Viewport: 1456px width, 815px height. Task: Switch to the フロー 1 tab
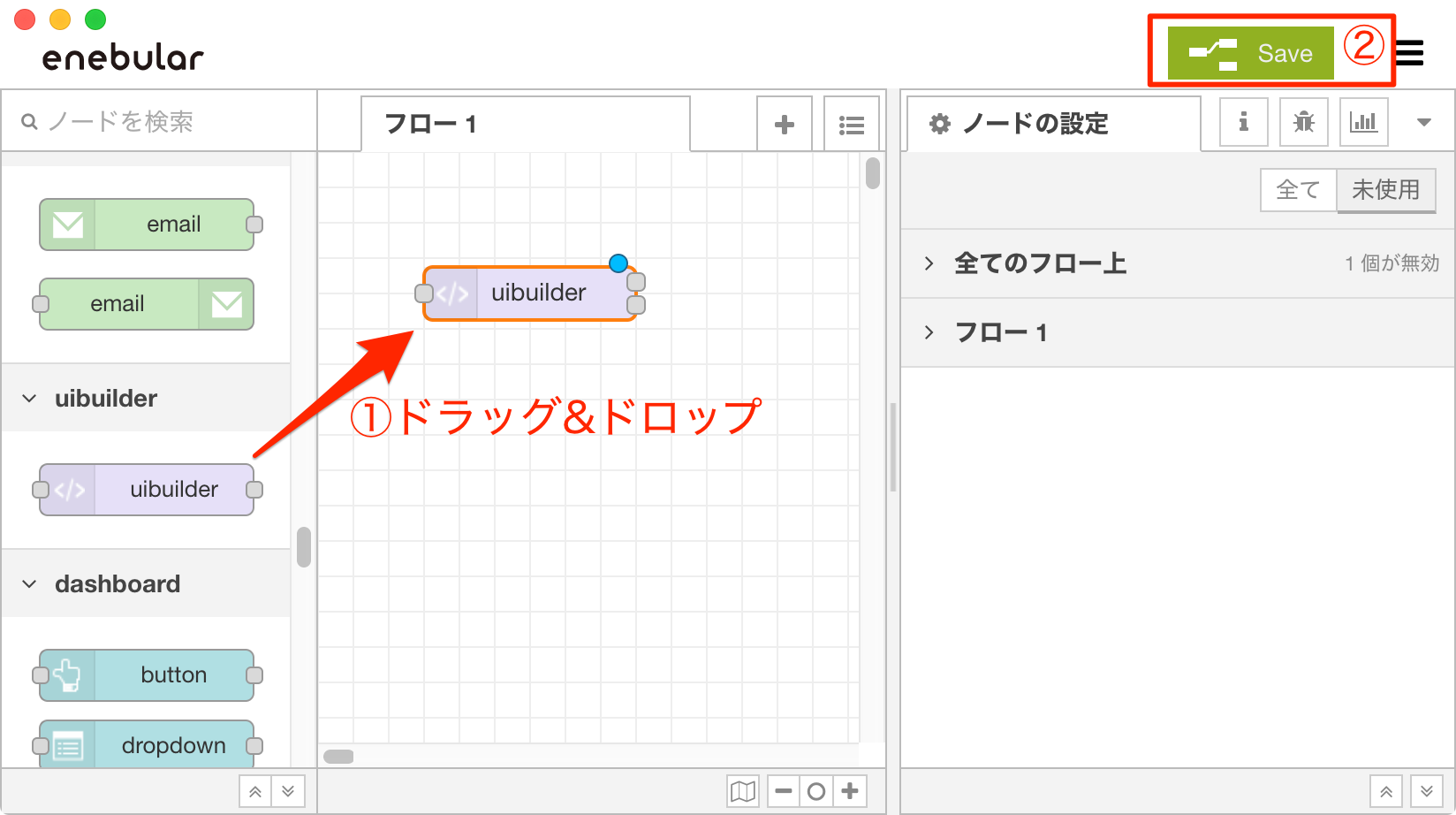[432, 124]
